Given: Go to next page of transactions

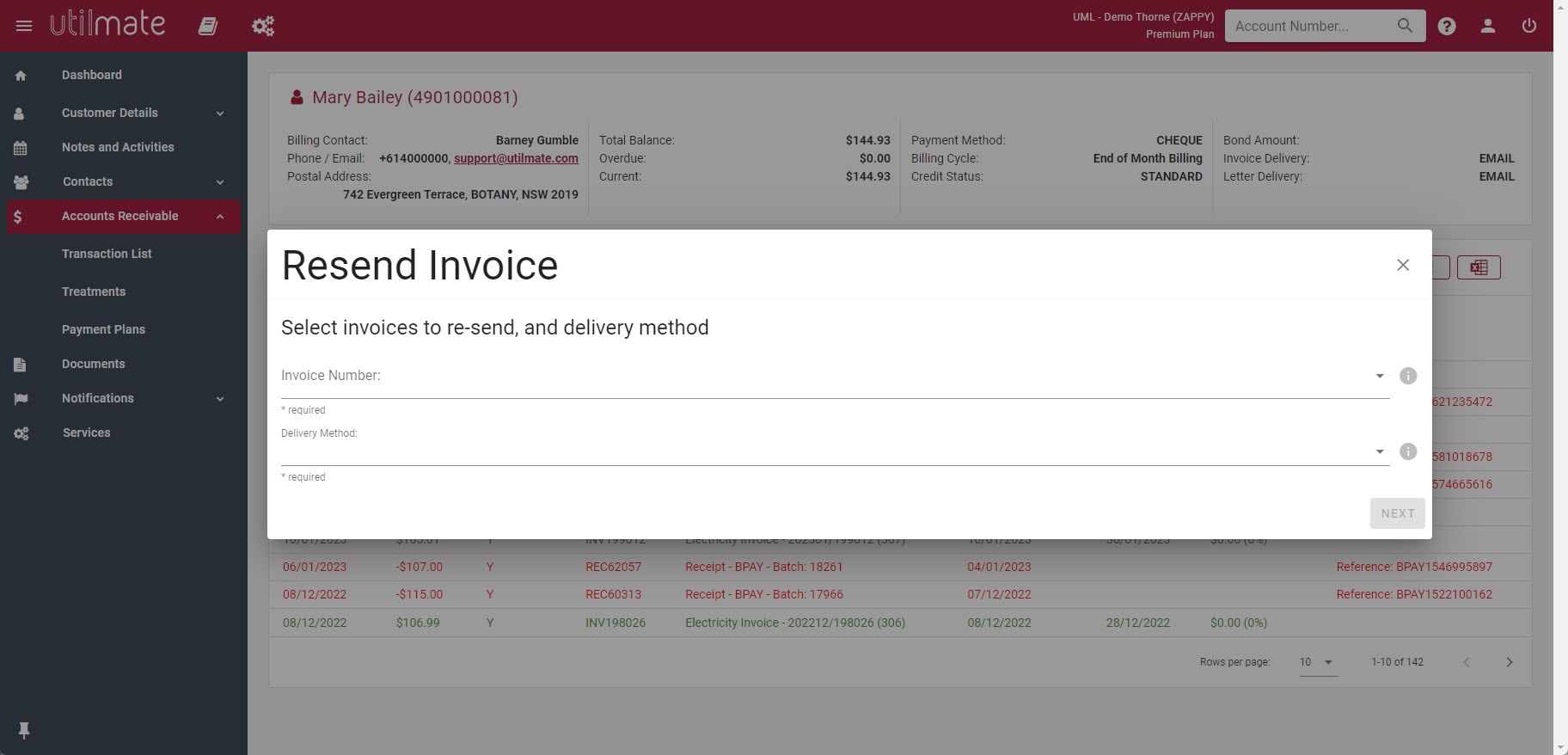Looking at the screenshot, I should click(x=1510, y=662).
